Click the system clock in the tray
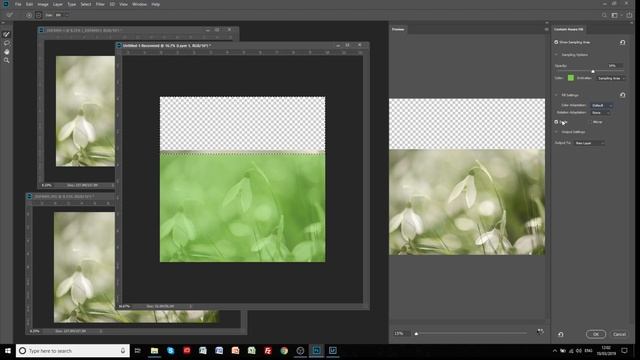 (606, 351)
